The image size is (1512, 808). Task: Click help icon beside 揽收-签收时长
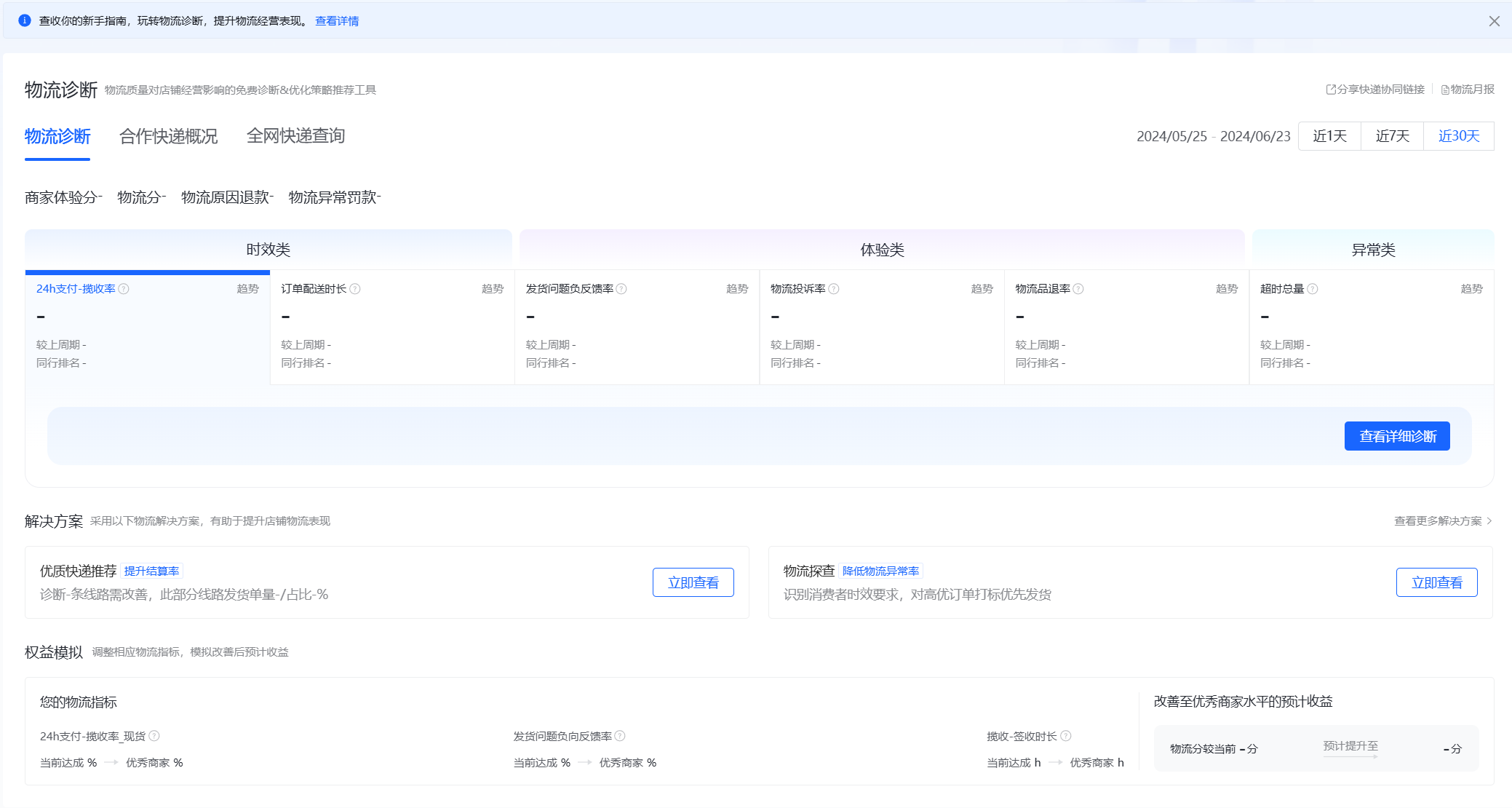point(1066,736)
